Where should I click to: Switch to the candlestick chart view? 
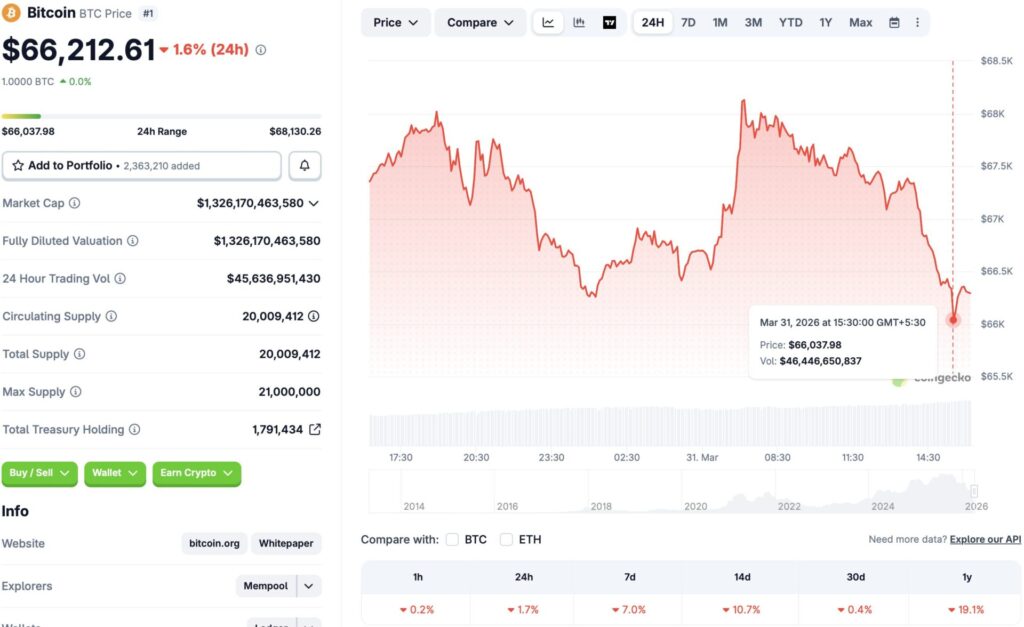578,22
